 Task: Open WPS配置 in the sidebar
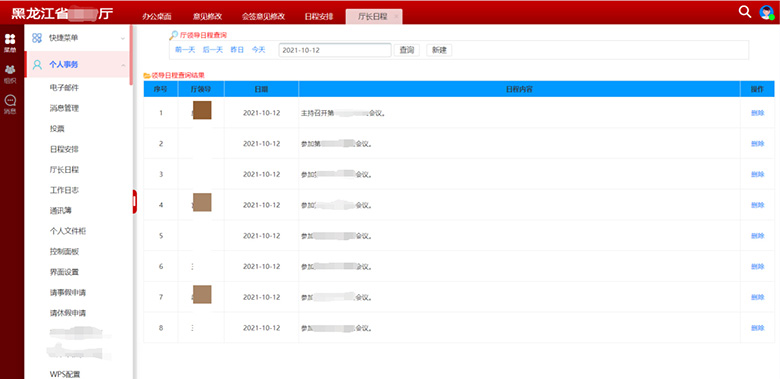[65, 374]
